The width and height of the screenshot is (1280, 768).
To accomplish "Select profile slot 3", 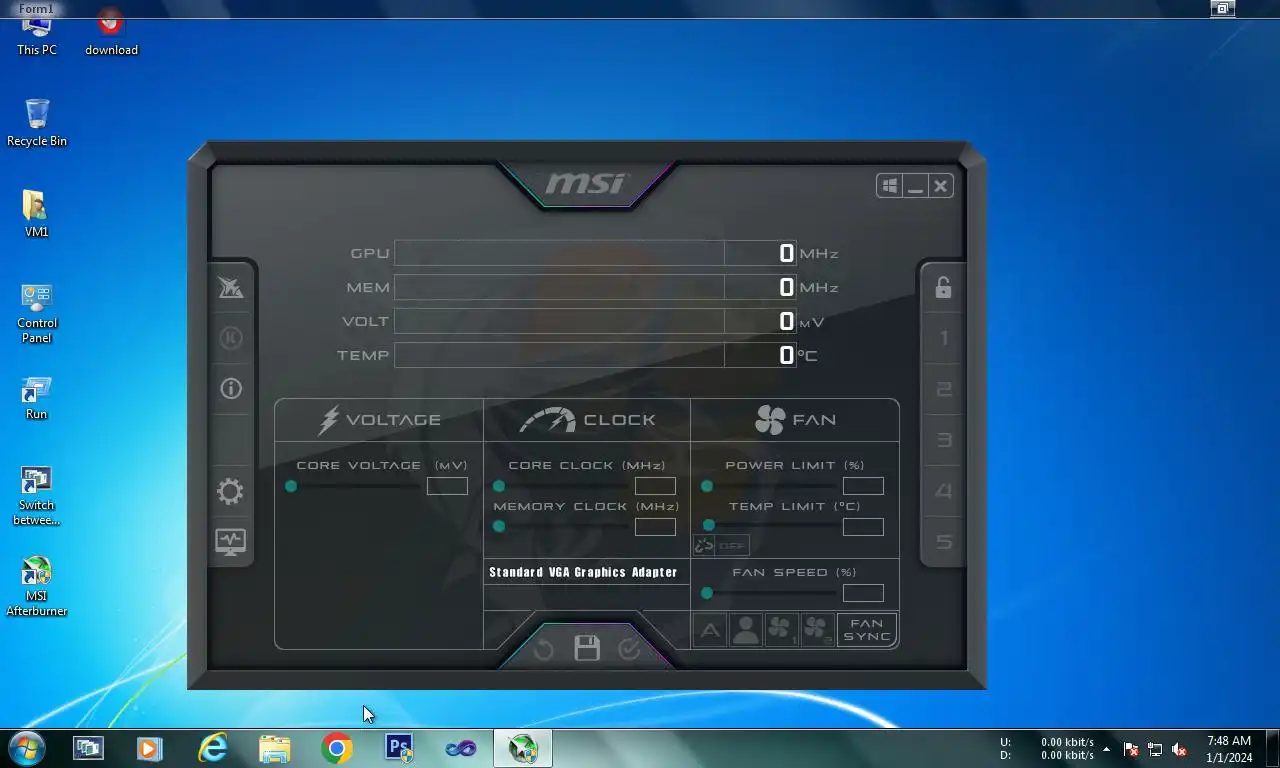I will click(943, 440).
